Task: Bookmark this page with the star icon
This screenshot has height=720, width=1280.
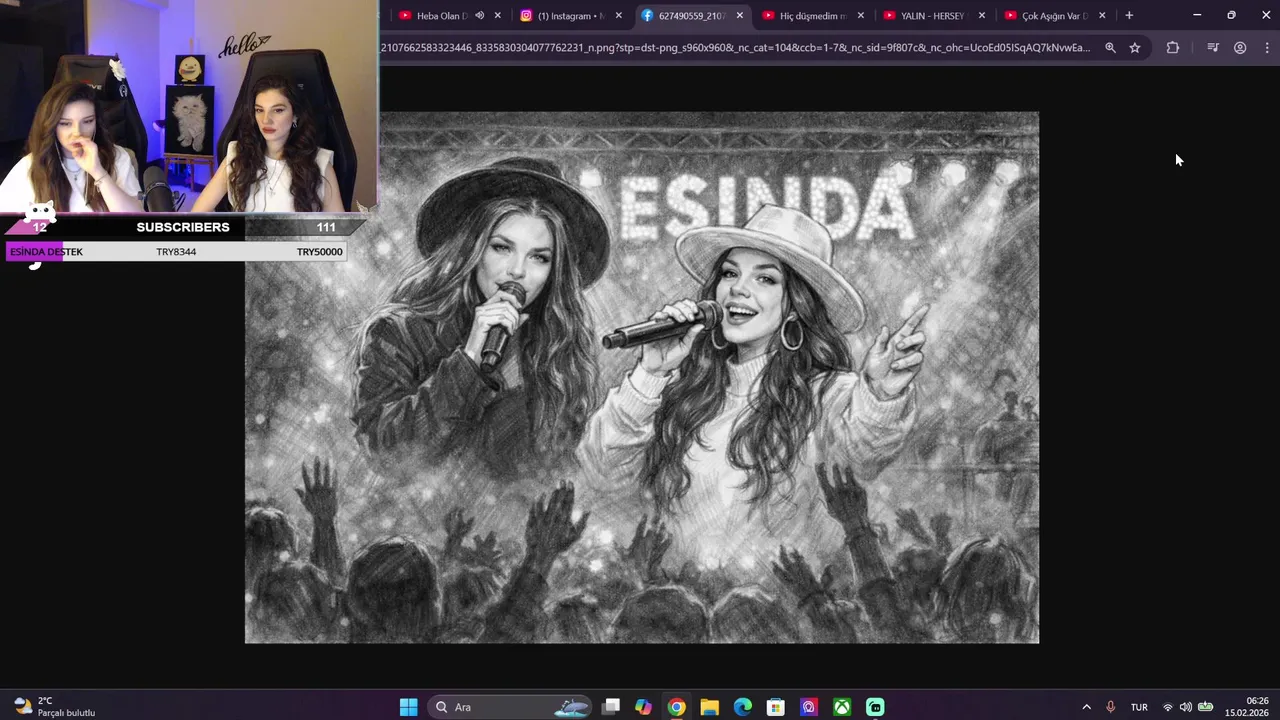Action: point(1135,48)
